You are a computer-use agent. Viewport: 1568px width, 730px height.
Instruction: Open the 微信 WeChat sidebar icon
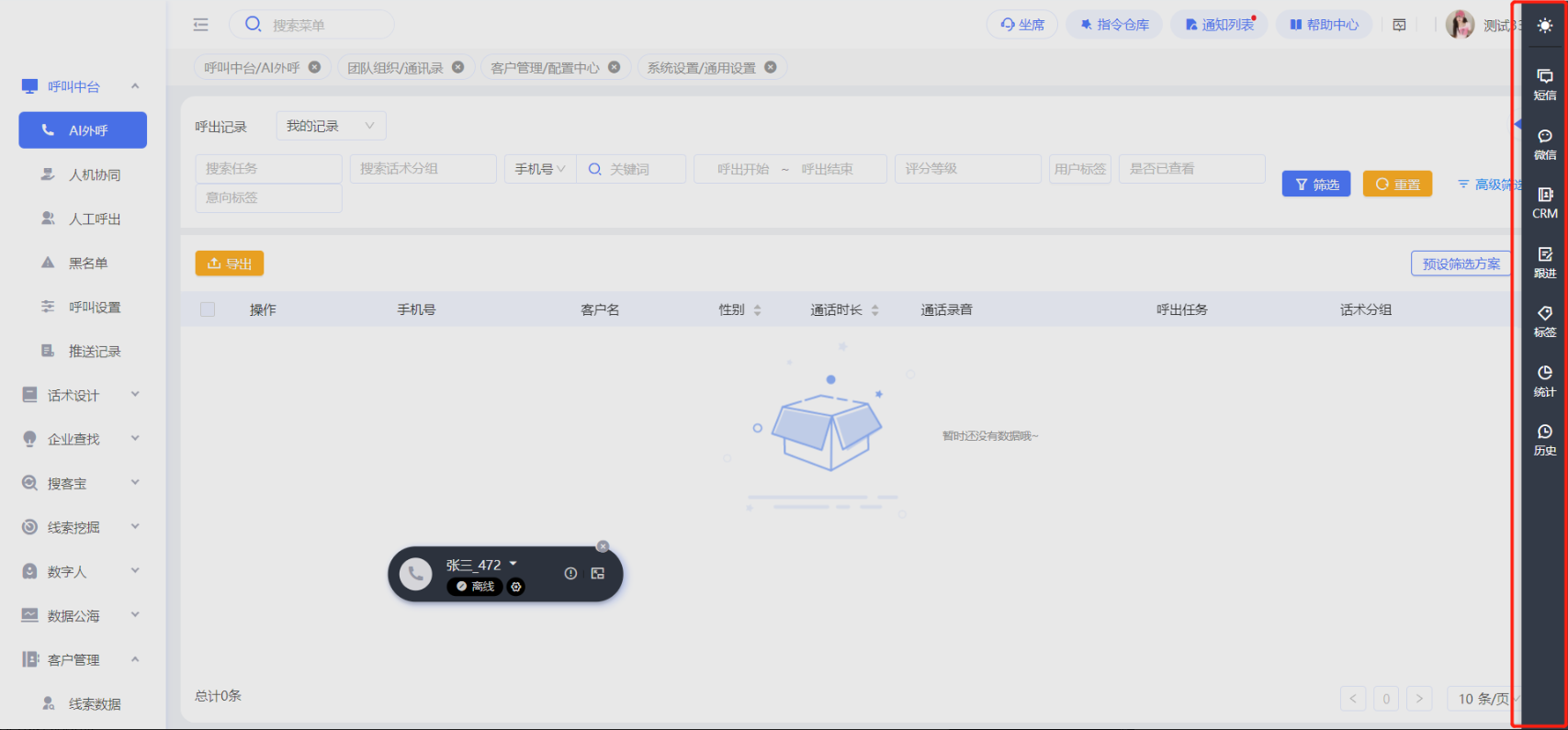coord(1545,143)
